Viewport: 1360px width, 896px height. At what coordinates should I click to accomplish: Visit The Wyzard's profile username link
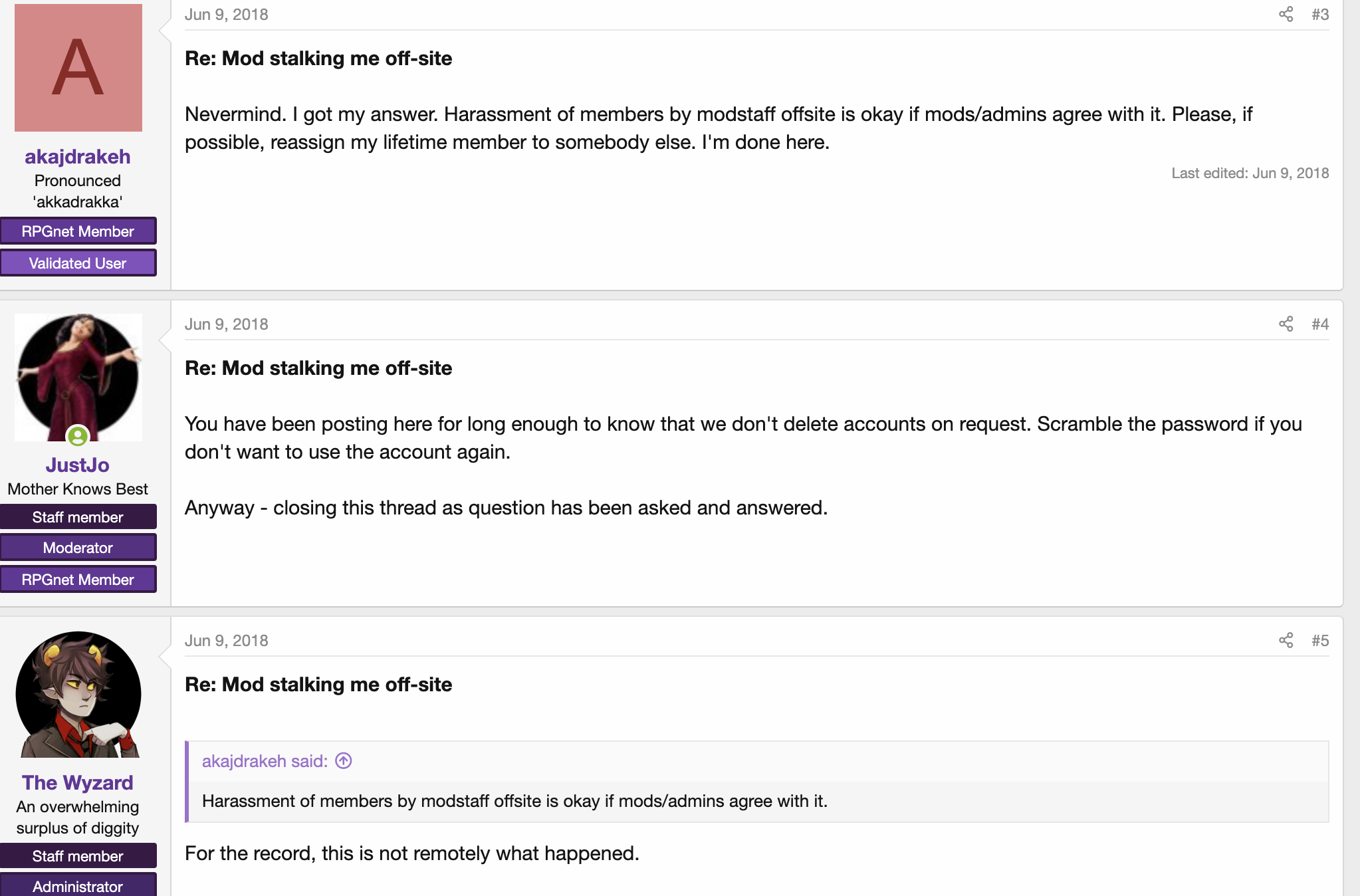point(78,783)
